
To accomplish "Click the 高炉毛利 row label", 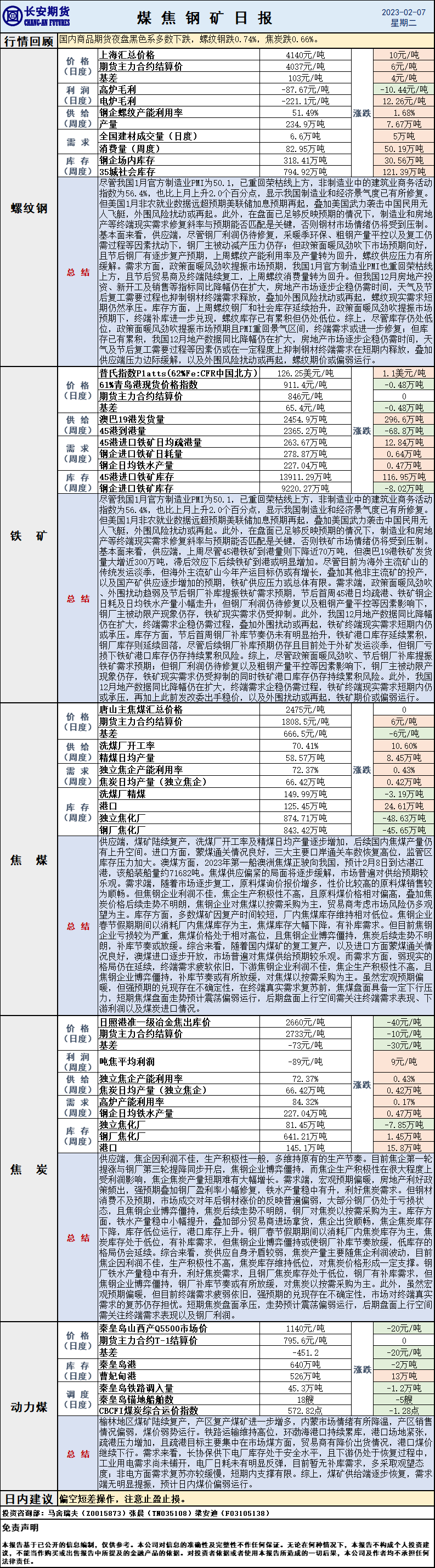I will [117, 89].
